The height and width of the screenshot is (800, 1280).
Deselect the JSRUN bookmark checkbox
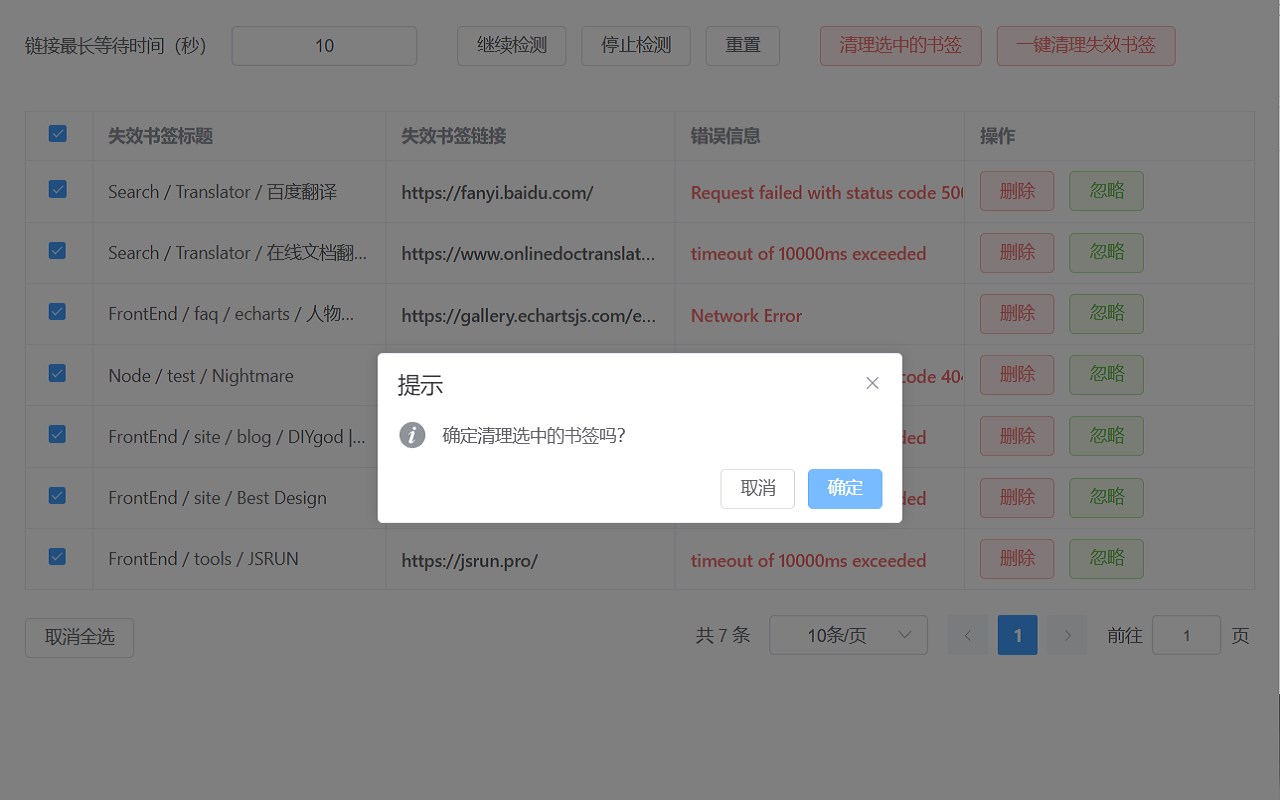(x=58, y=557)
